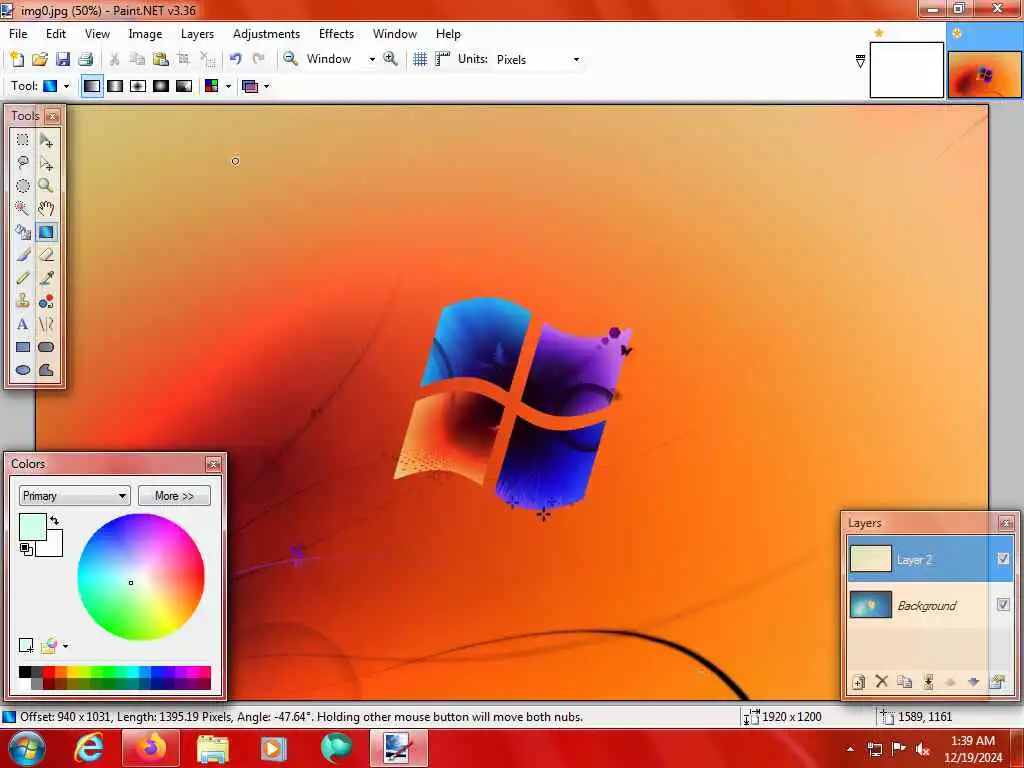Screen dimensions: 1024x768
Task: Select the Pencil tool
Action: coord(23,278)
